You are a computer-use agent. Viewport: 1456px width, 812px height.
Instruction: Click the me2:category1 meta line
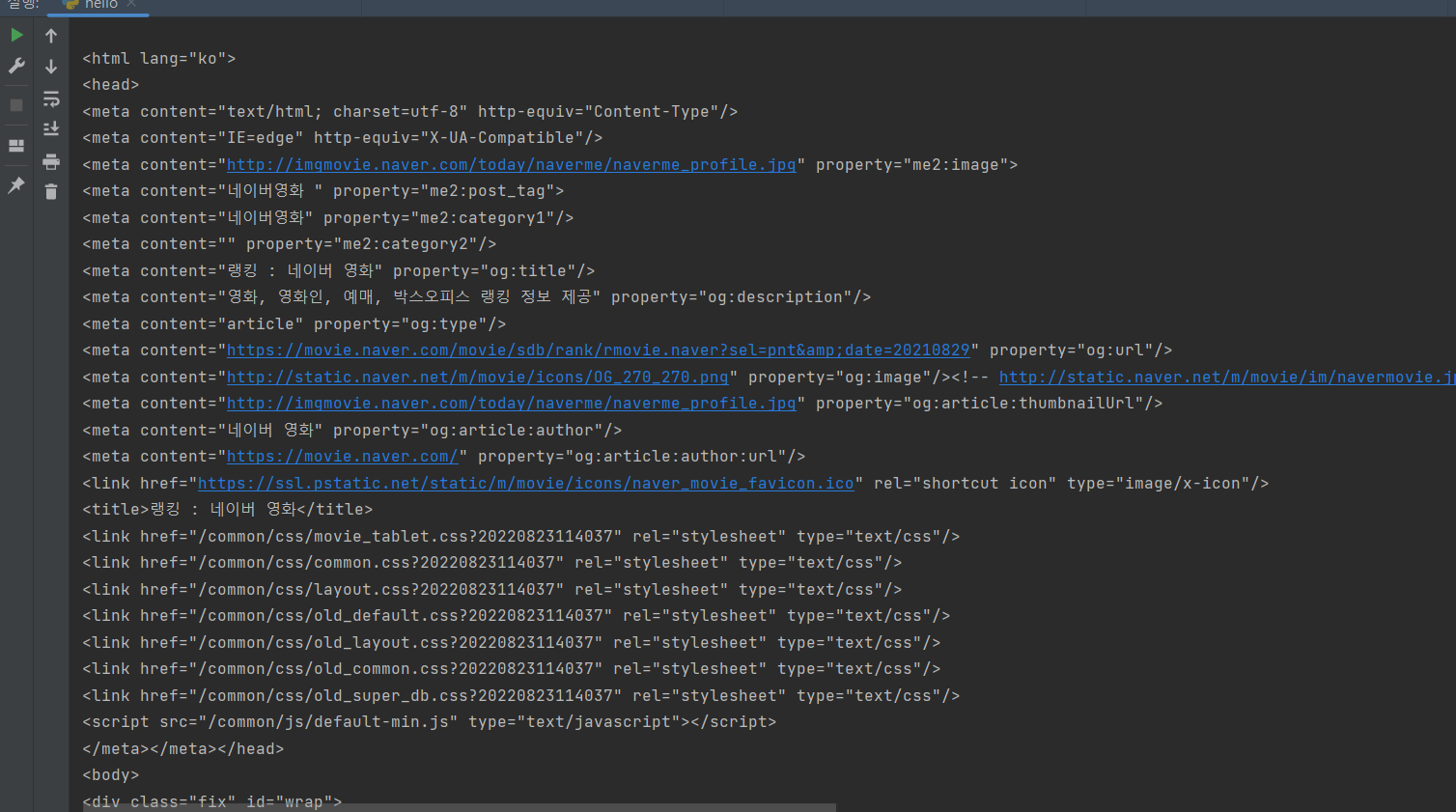click(328, 218)
